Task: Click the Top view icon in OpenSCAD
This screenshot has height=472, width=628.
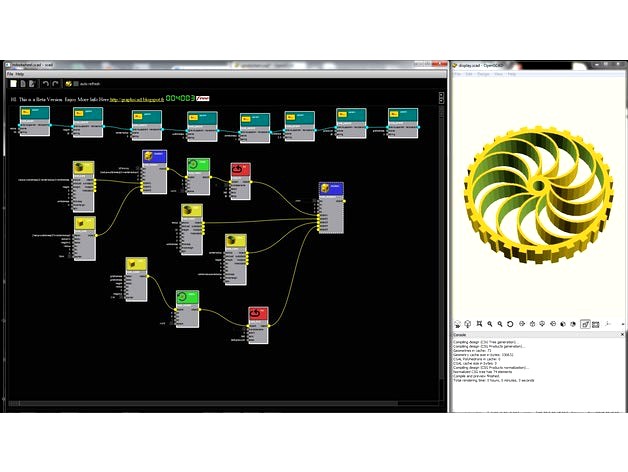Action: [x=532, y=324]
